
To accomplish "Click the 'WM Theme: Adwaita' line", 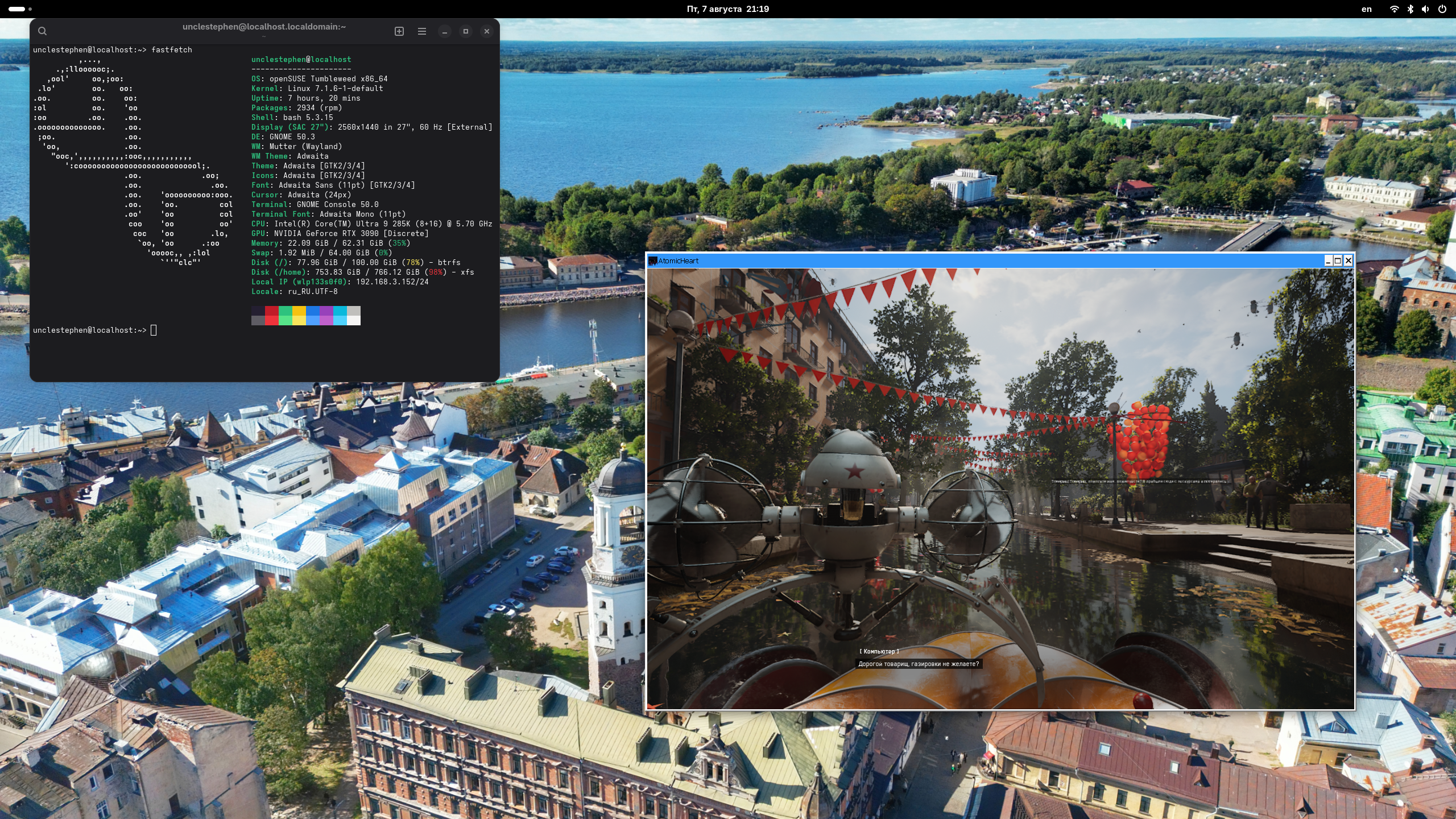I will tap(290, 156).
